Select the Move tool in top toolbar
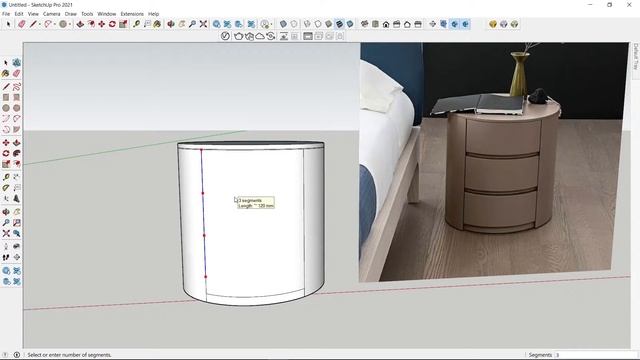 pyautogui.click(x=101, y=24)
